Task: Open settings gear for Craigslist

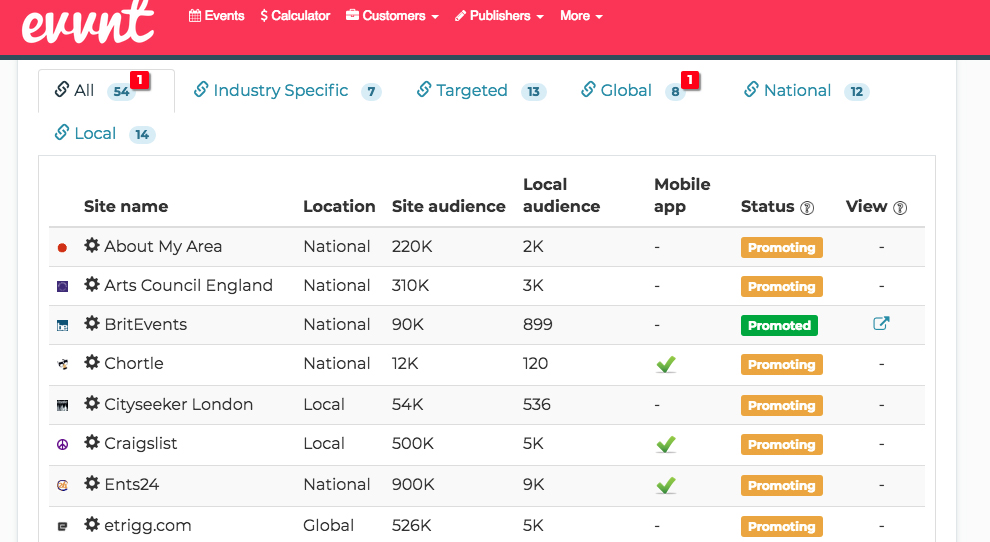Action: pyautogui.click(x=92, y=442)
